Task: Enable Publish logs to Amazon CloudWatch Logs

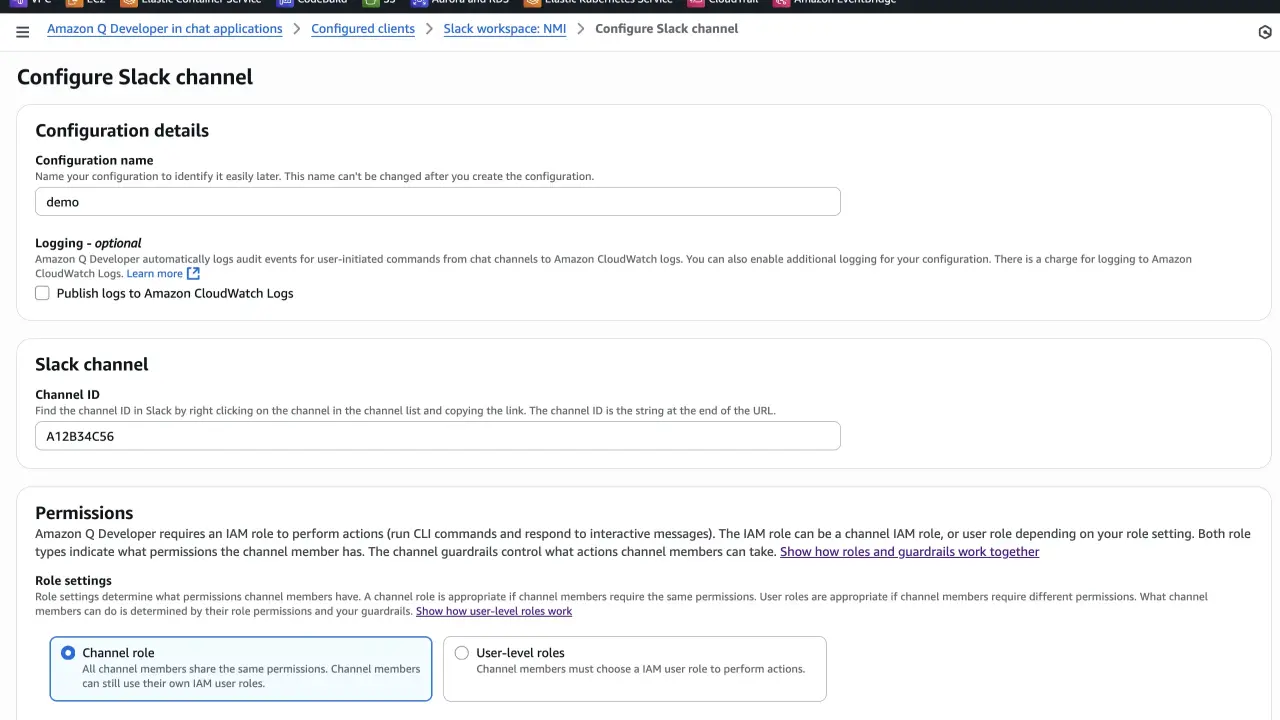Action: tap(42, 293)
